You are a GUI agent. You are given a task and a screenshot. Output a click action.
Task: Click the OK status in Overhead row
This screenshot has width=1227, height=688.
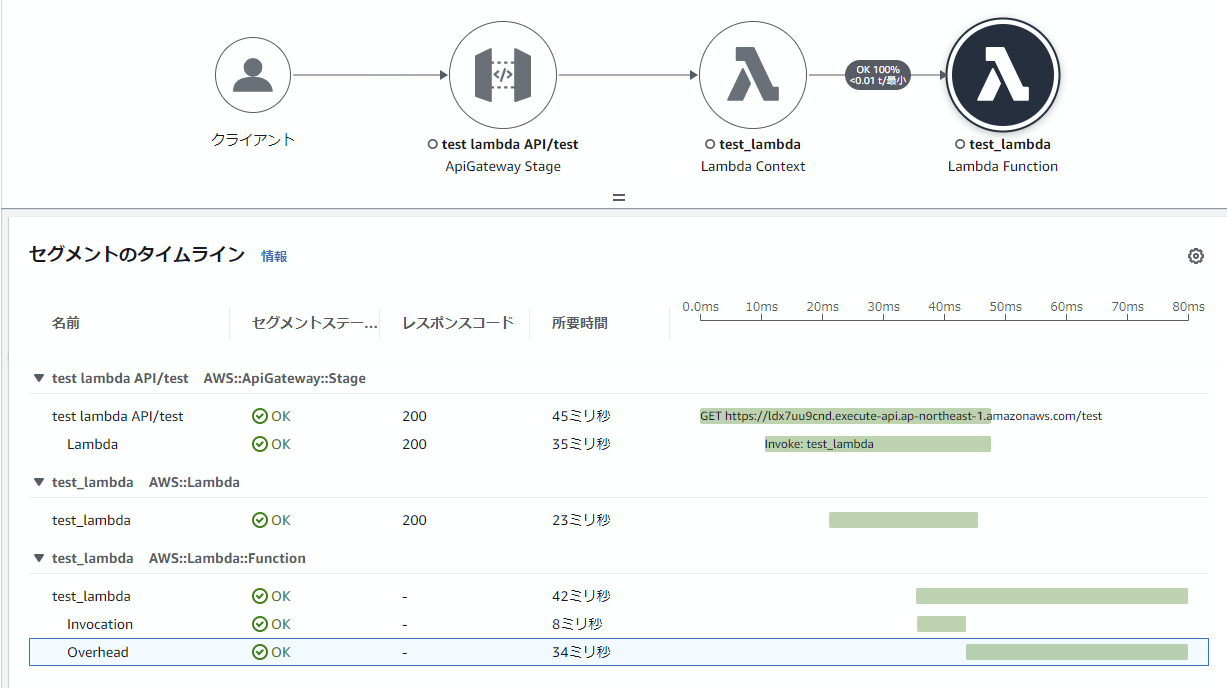point(271,652)
